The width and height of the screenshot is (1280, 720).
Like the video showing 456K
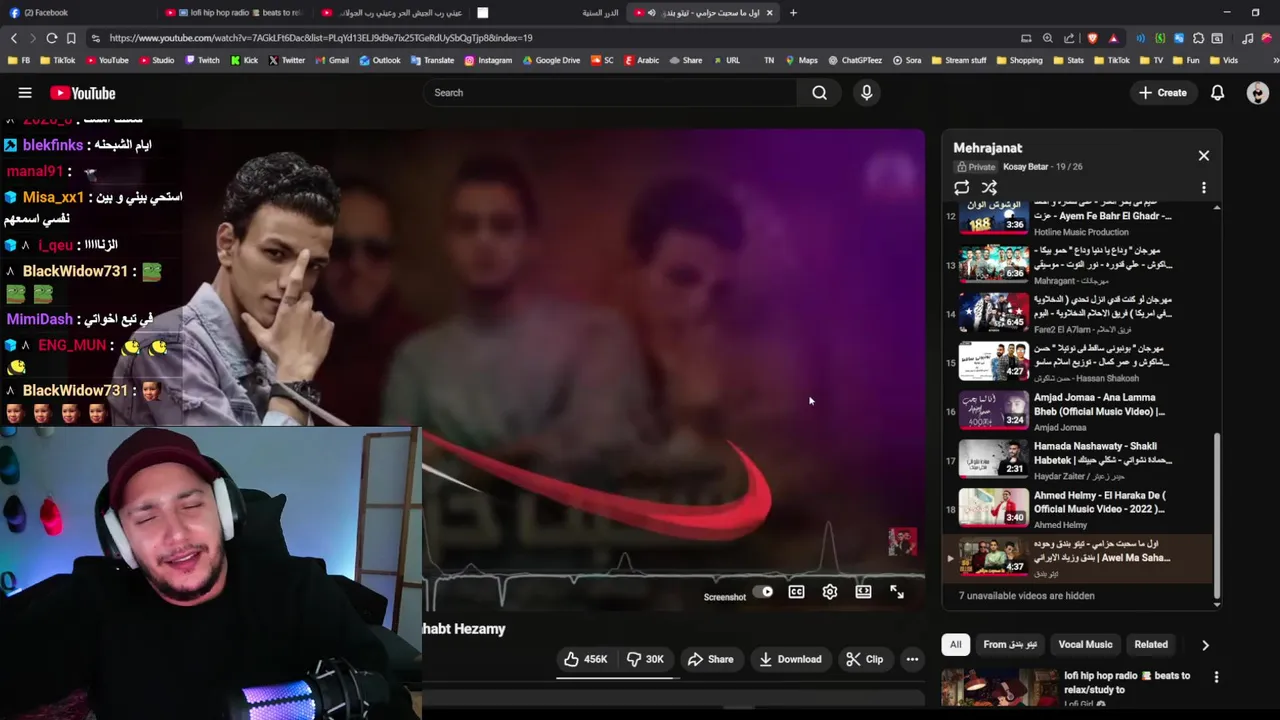point(585,659)
